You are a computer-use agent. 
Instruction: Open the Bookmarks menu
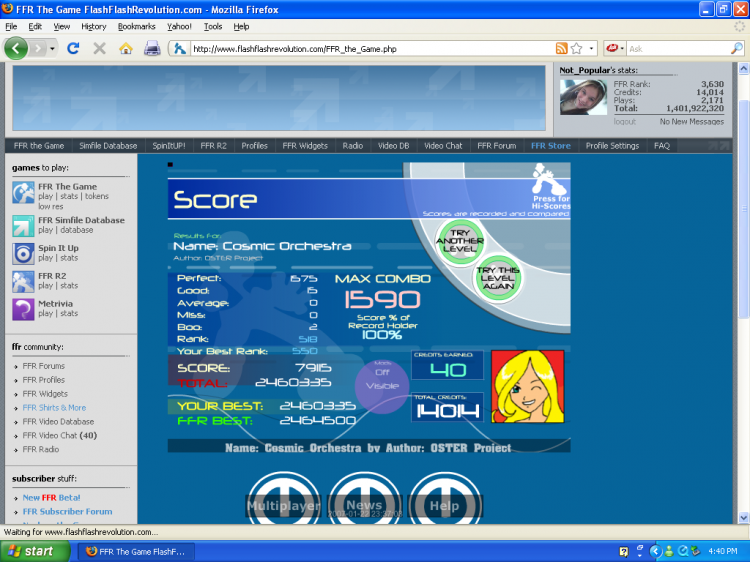[x=136, y=26]
